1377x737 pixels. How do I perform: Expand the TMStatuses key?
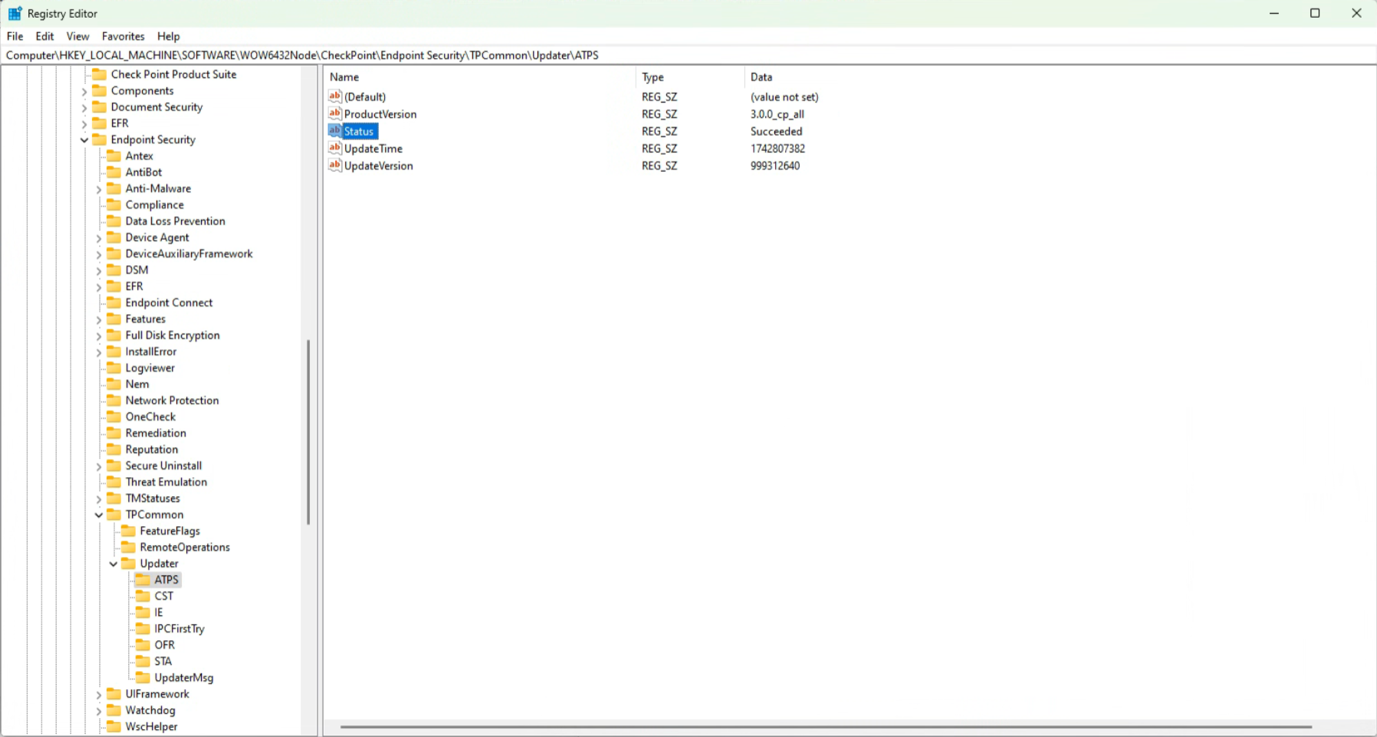[99, 499]
